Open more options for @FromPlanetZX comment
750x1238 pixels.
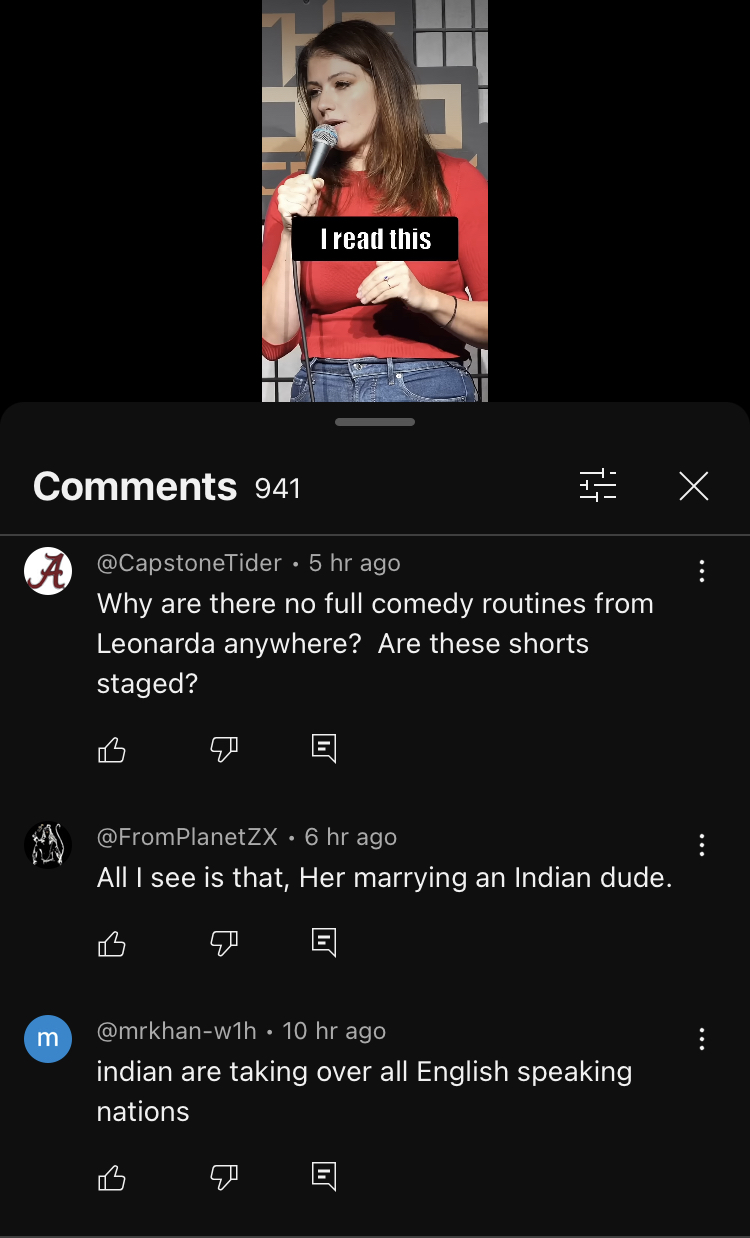point(702,845)
